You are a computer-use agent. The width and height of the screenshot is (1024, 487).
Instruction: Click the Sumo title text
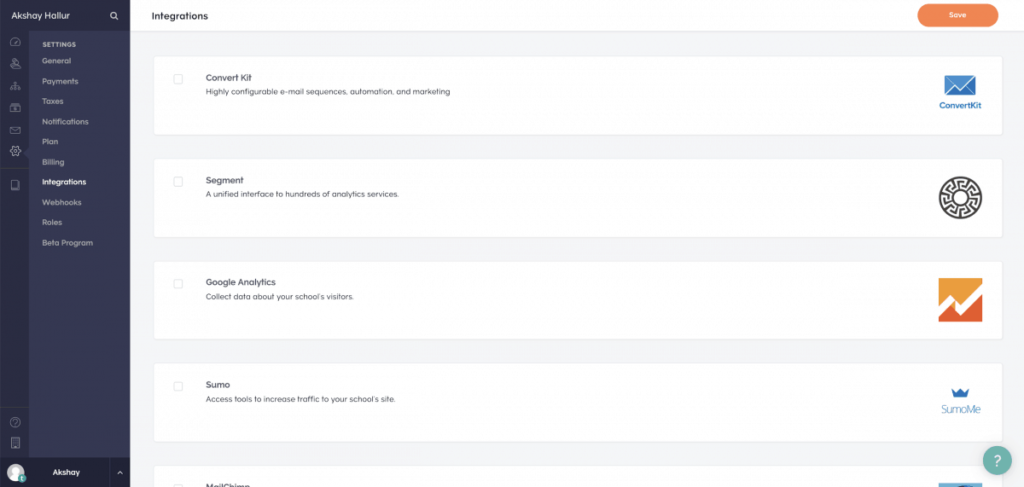click(x=217, y=385)
